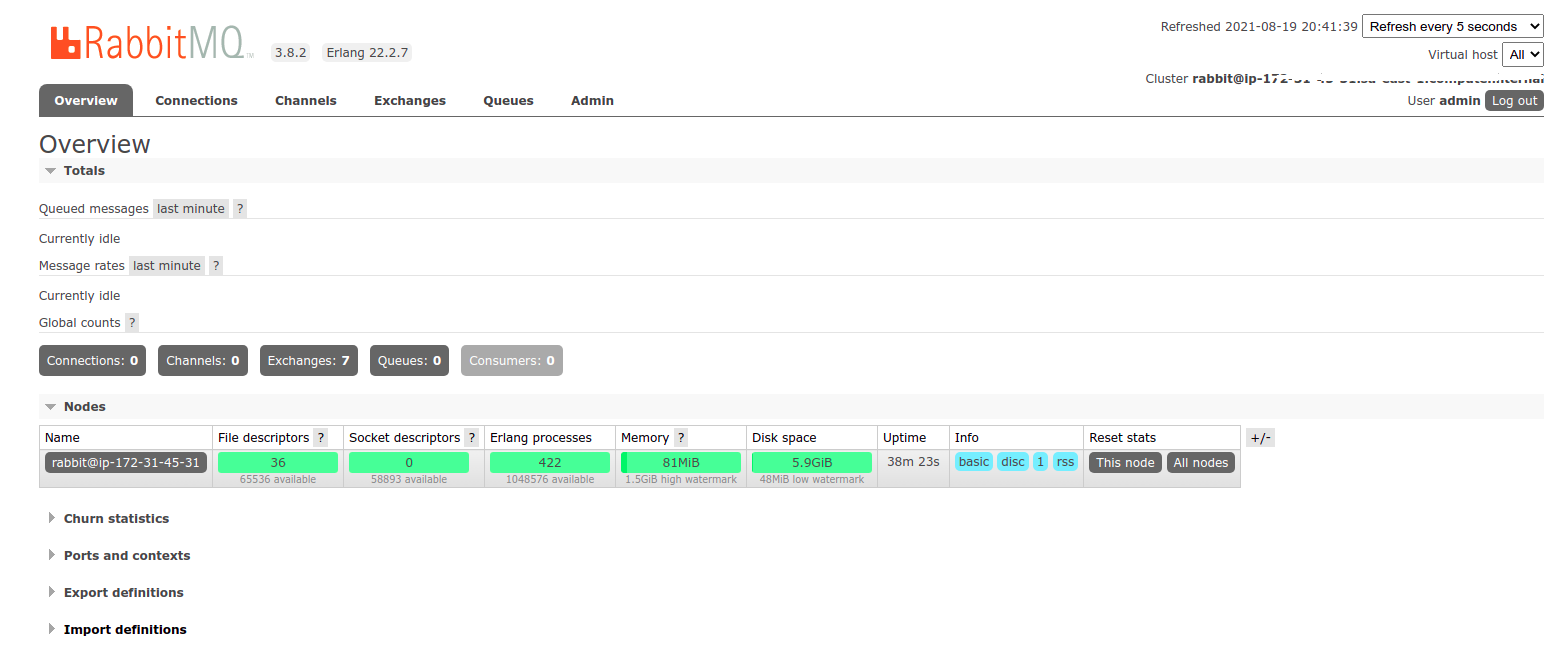Click the 1048576 available text

pyautogui.click(x=550, y=480)
